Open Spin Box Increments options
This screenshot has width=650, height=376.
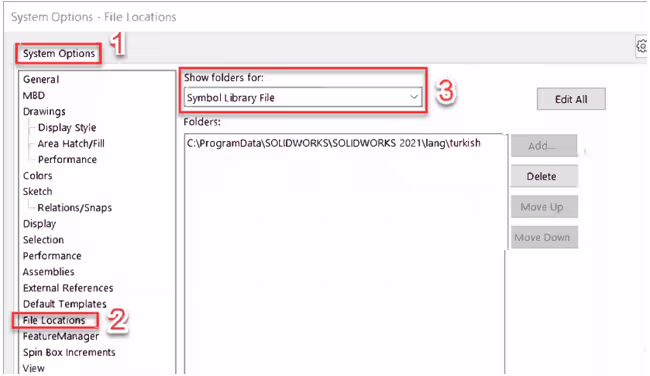click(69, 352)
